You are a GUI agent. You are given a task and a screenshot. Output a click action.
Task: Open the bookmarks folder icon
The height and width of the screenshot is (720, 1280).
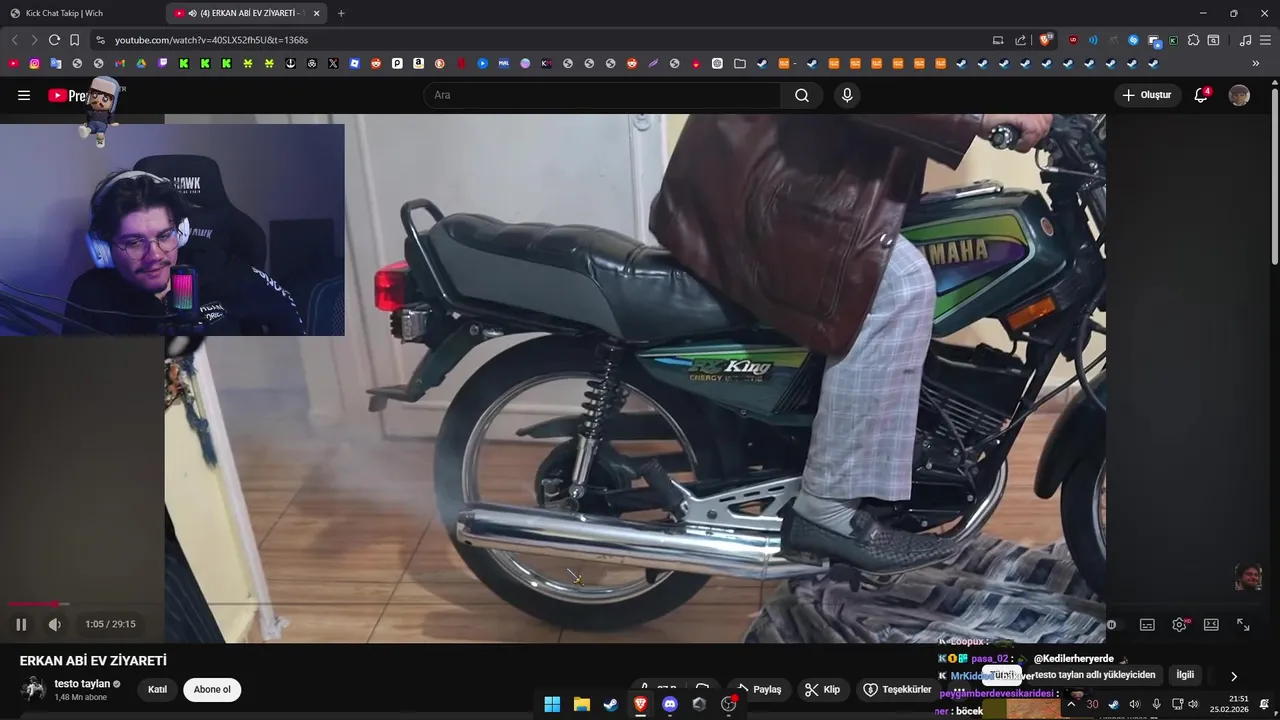740,63
